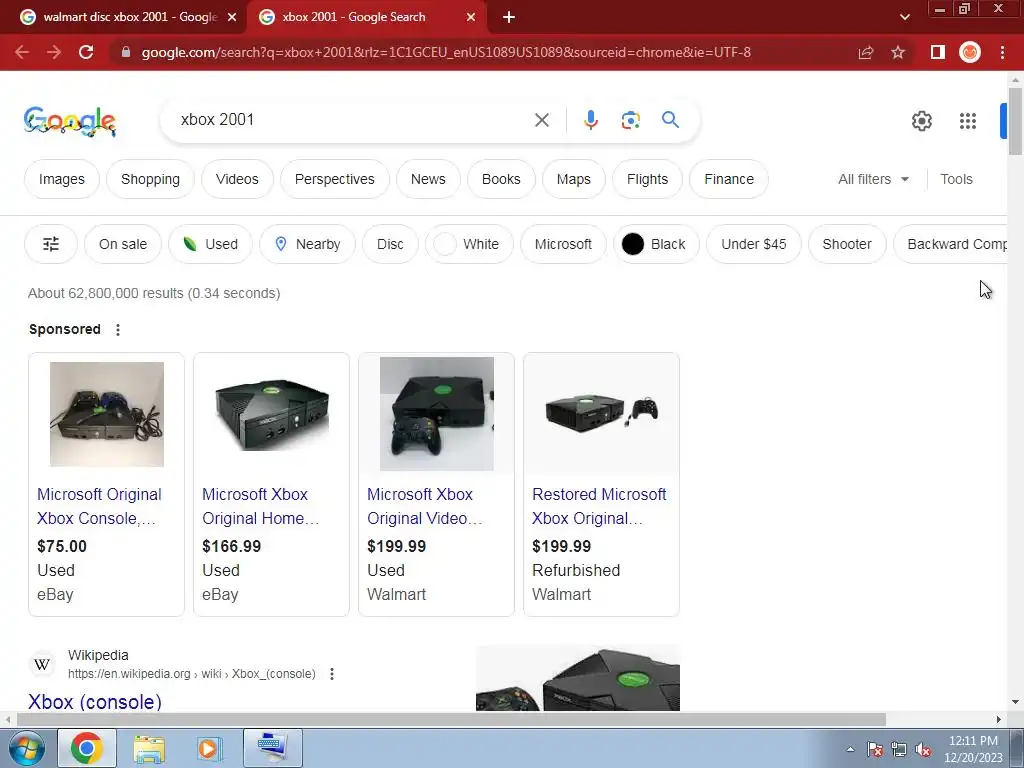Open 'Microsoft Xbox Original Video' Walmart listing
Viewport: 1024px width, 768px height.
(424, 506)
